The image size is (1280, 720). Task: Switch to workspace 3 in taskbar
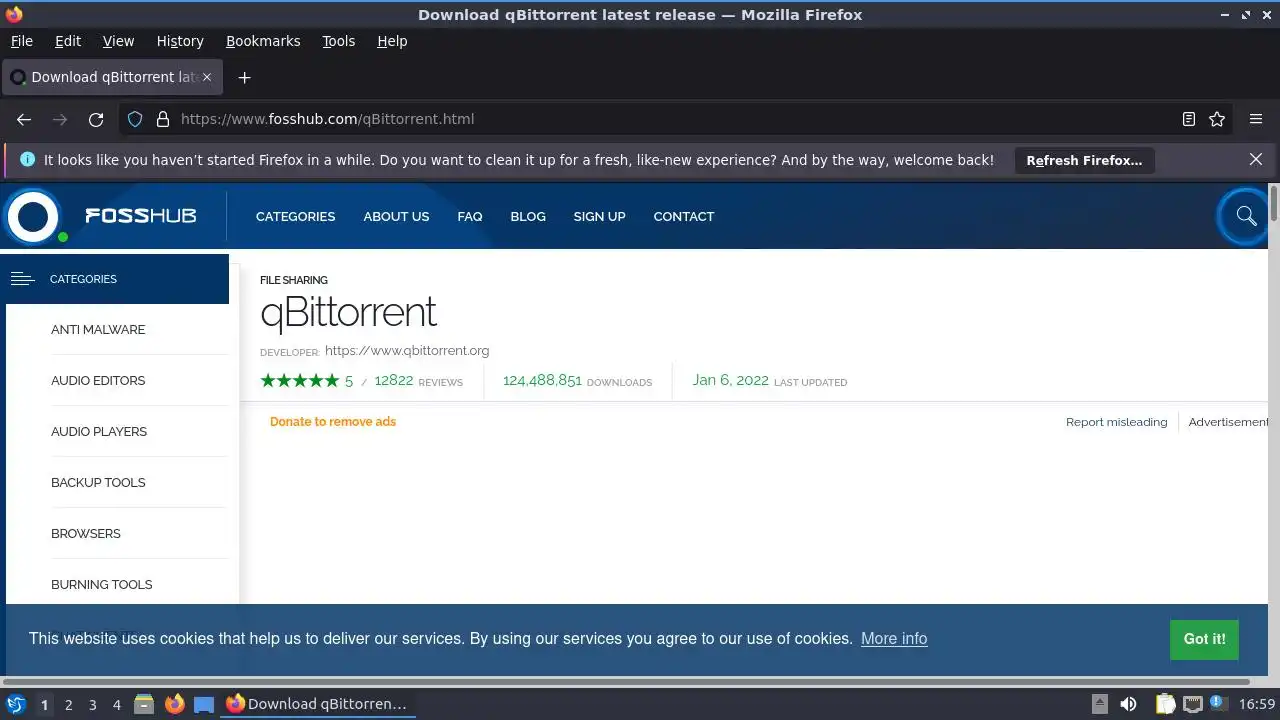click(x=92, y=705)
